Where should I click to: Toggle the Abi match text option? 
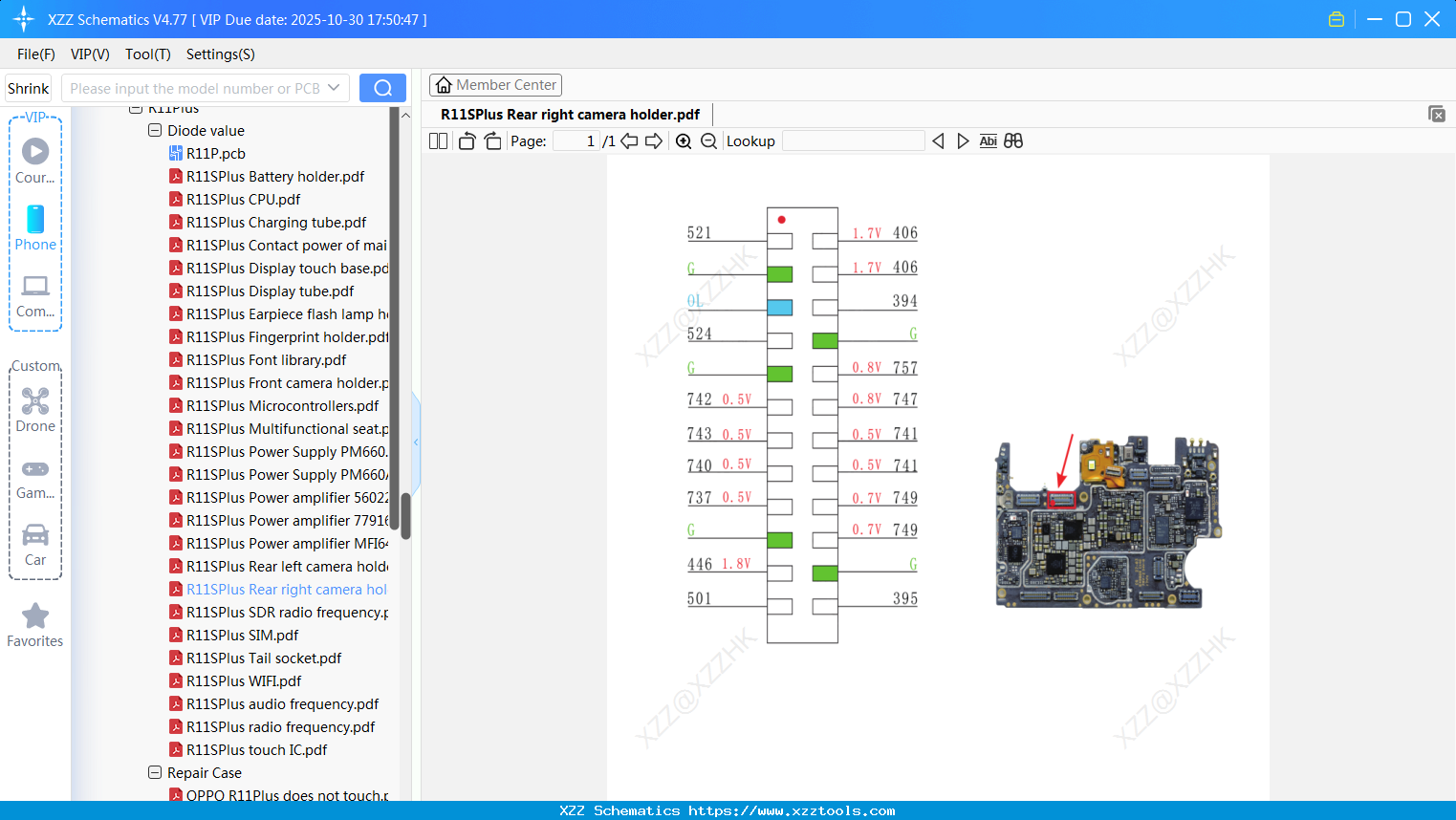point(988,141)
